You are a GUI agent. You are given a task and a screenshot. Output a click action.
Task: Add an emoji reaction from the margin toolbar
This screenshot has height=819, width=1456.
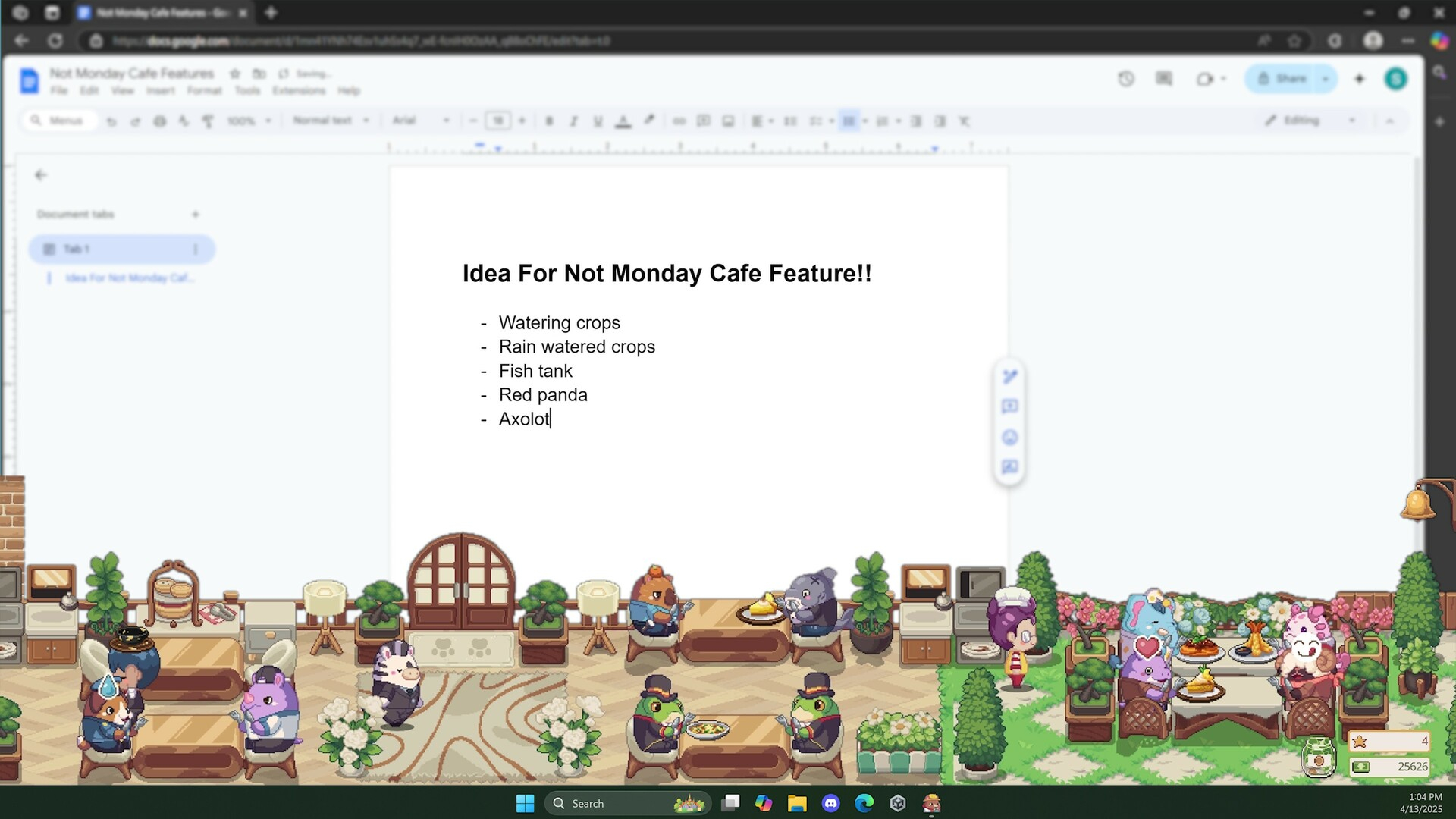pyautogui.click(x=1009, y=438)
